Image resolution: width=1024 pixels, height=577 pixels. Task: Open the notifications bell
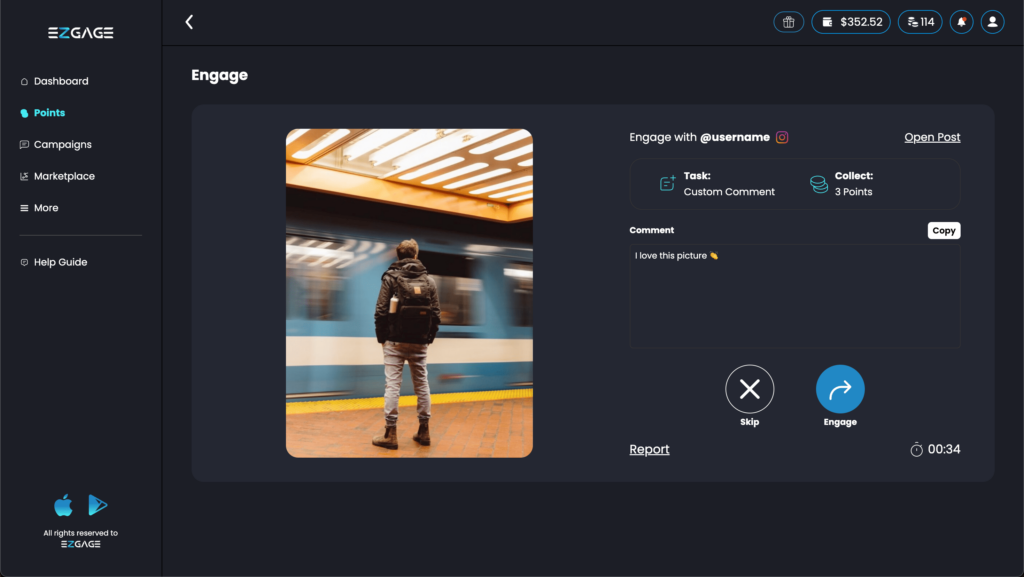(961, 22)
